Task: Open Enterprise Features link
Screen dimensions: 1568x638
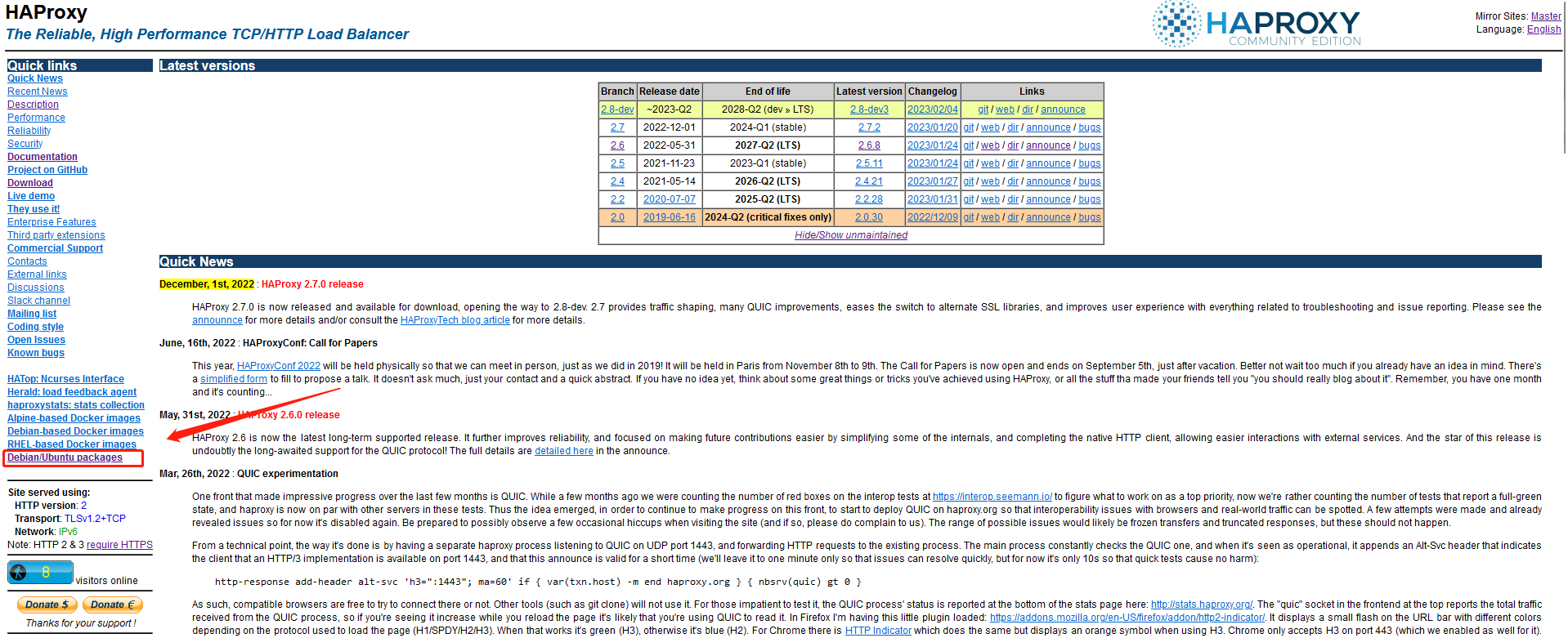Action: pos(52,222)
